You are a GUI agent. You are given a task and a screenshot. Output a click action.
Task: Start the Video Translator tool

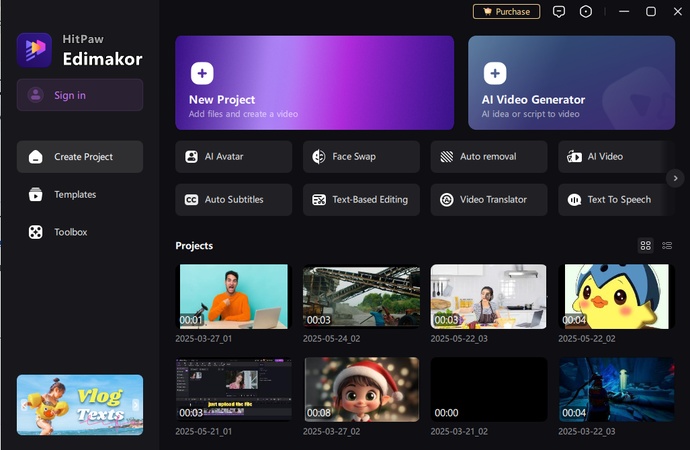click(x=489, y=200)
